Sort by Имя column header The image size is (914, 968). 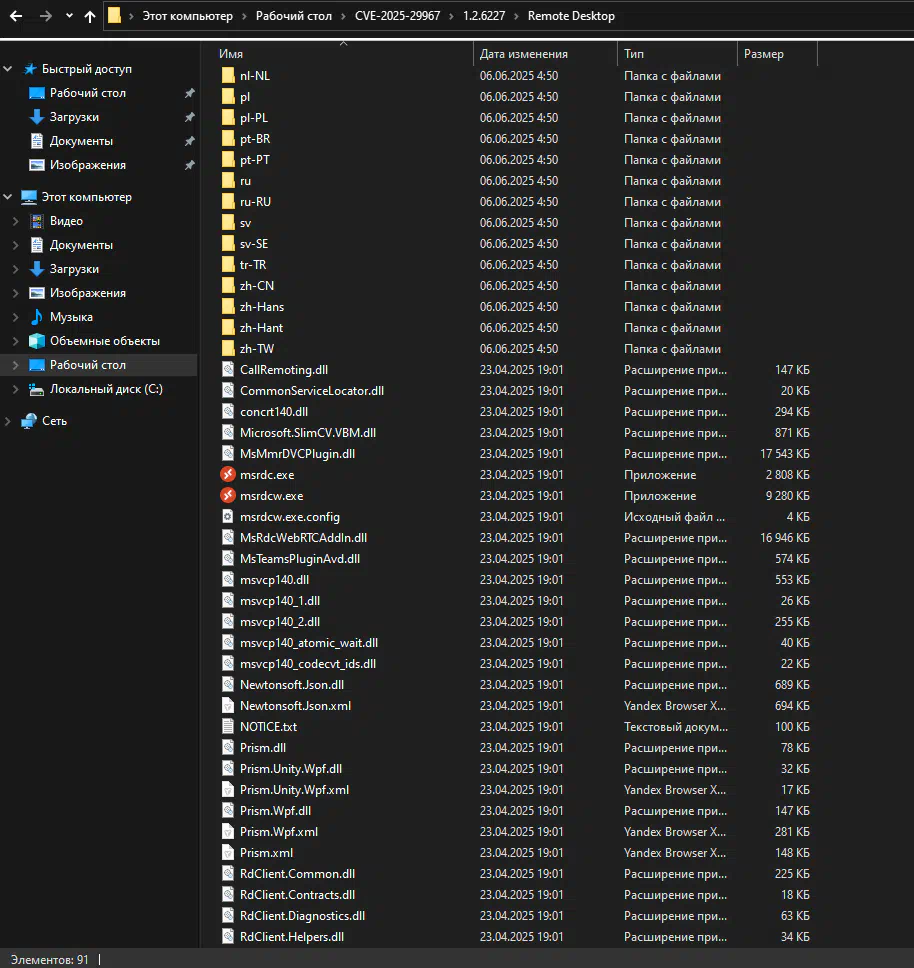click(x=231, y=54)
